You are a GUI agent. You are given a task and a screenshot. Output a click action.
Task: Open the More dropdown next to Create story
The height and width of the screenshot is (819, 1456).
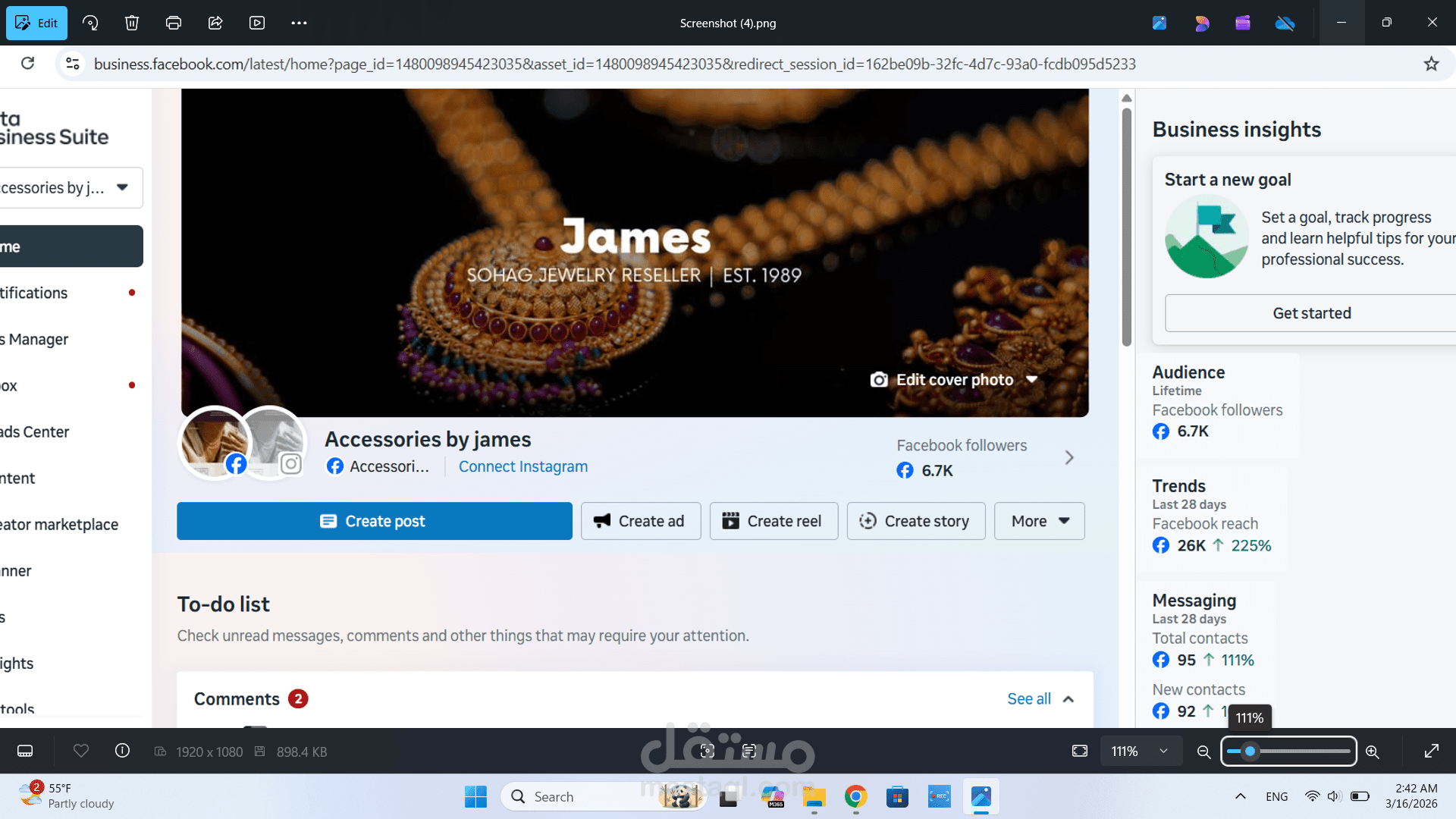(x=1040, y=521)
